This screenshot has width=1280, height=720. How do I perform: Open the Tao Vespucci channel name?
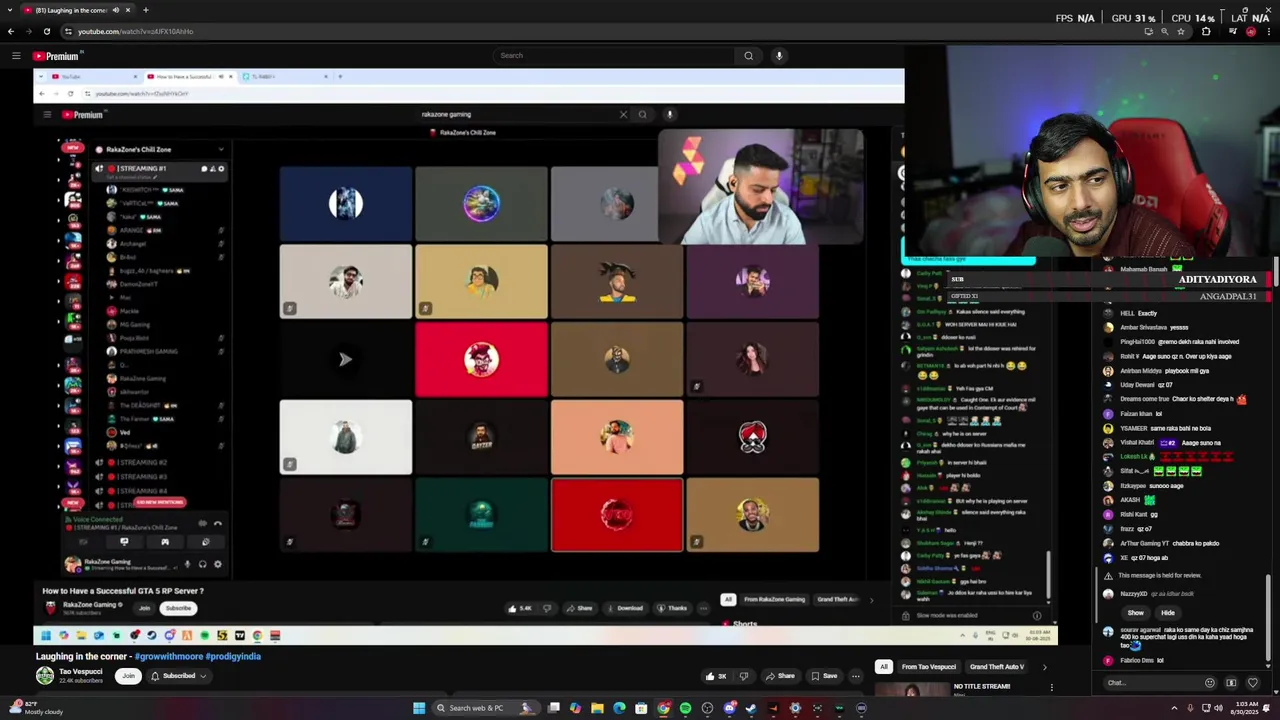[x=80, y=672]
